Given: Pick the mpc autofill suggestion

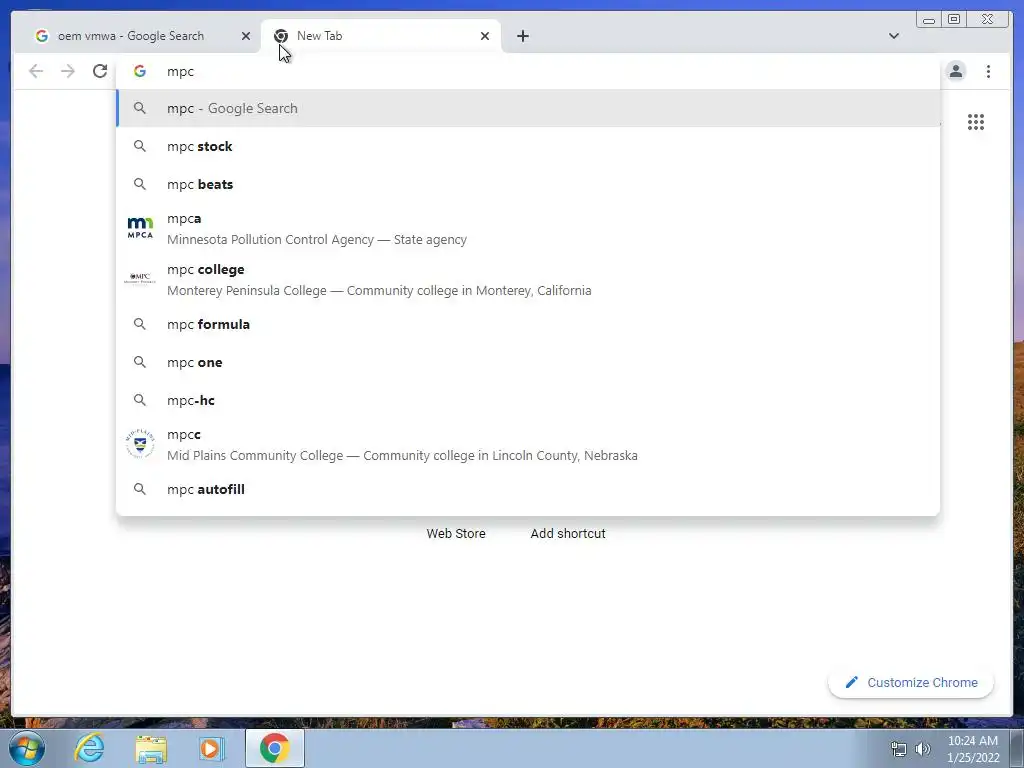Looking at the screenshot, I should coord(528,489).
